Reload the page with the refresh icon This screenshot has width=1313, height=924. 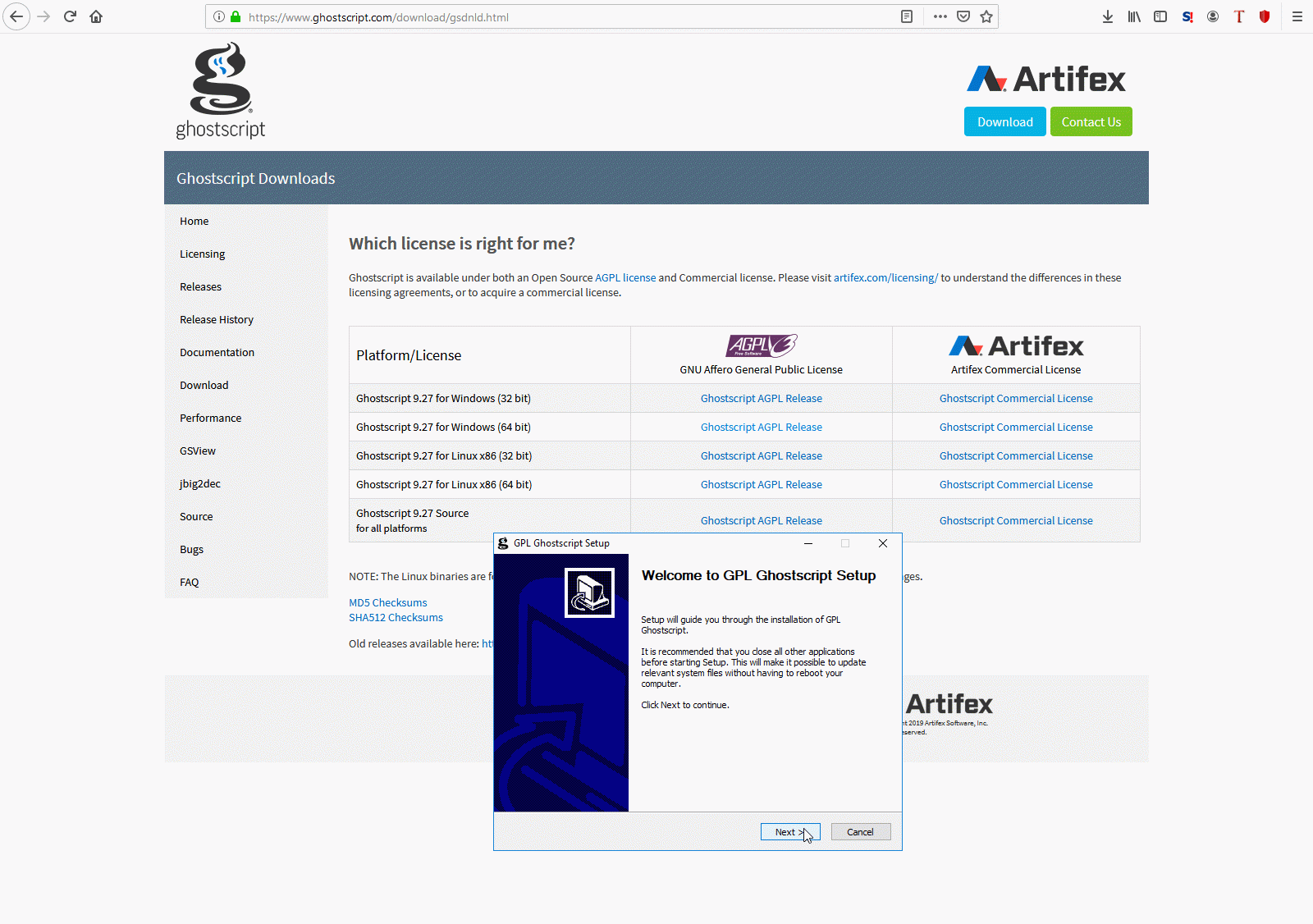click(70, 16)
